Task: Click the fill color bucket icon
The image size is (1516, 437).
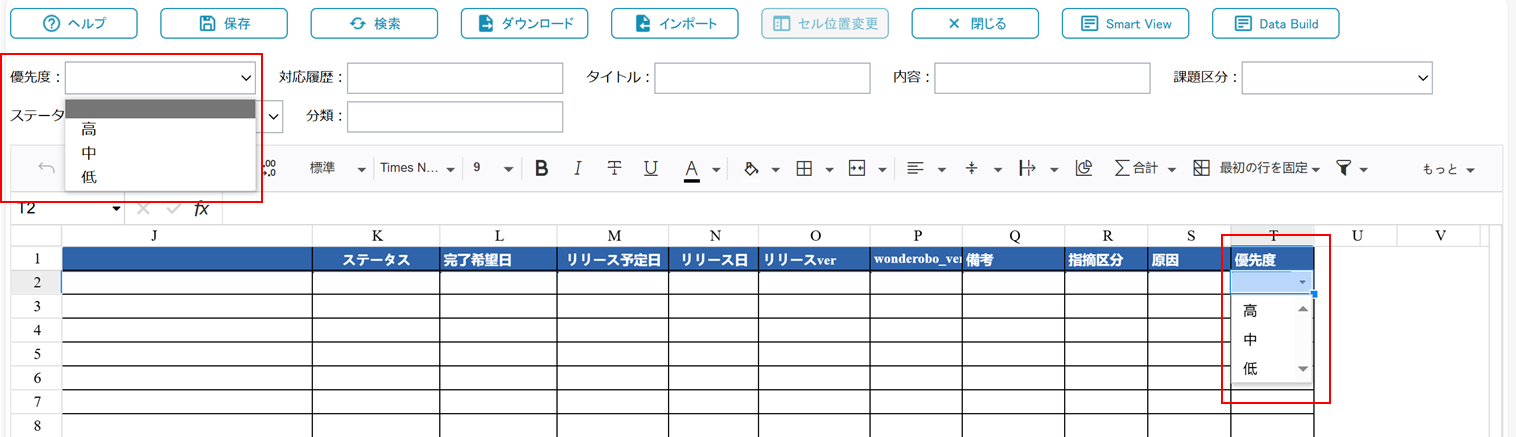Action: (x=751, y=168)
